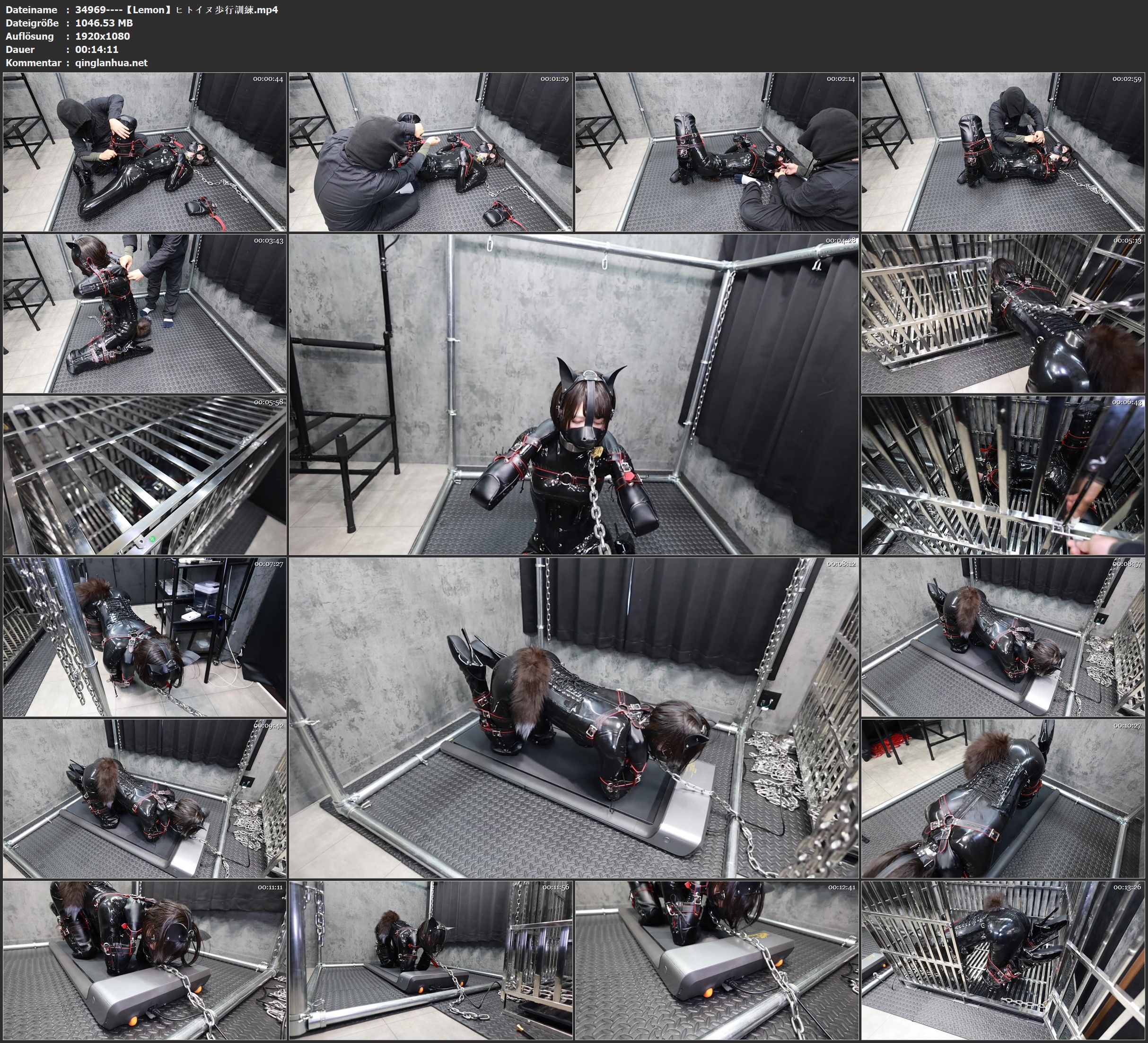Image resolution: width=1148 pixels, height=1043 pixels.
Task: Open the last thumbnail at 00:13:26
Action: point(1003,960)
